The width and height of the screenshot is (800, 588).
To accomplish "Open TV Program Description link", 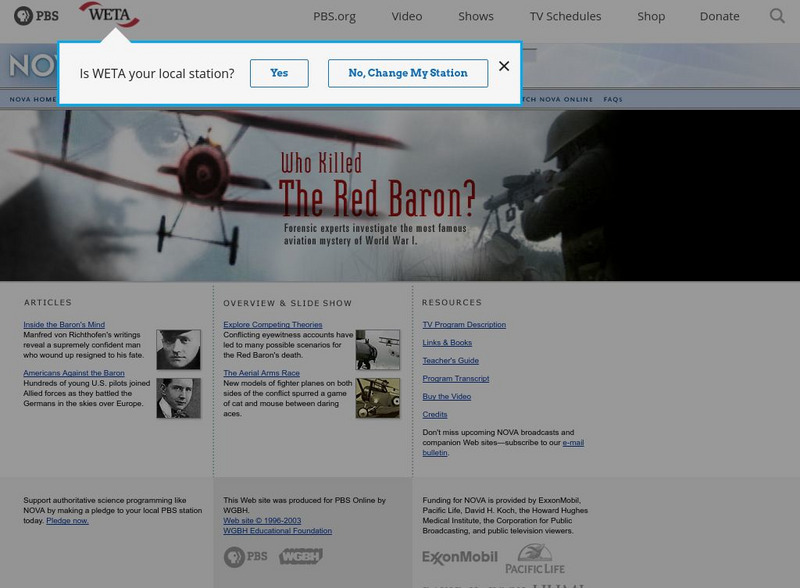I will [x=464, y=325].
